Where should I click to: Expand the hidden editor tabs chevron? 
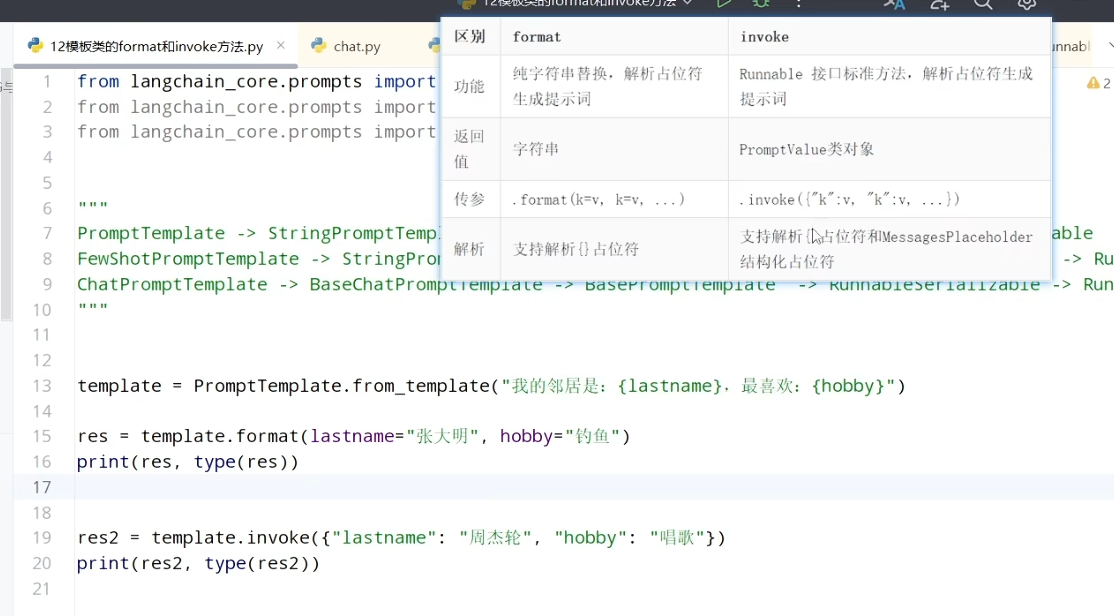(1110, 45)
